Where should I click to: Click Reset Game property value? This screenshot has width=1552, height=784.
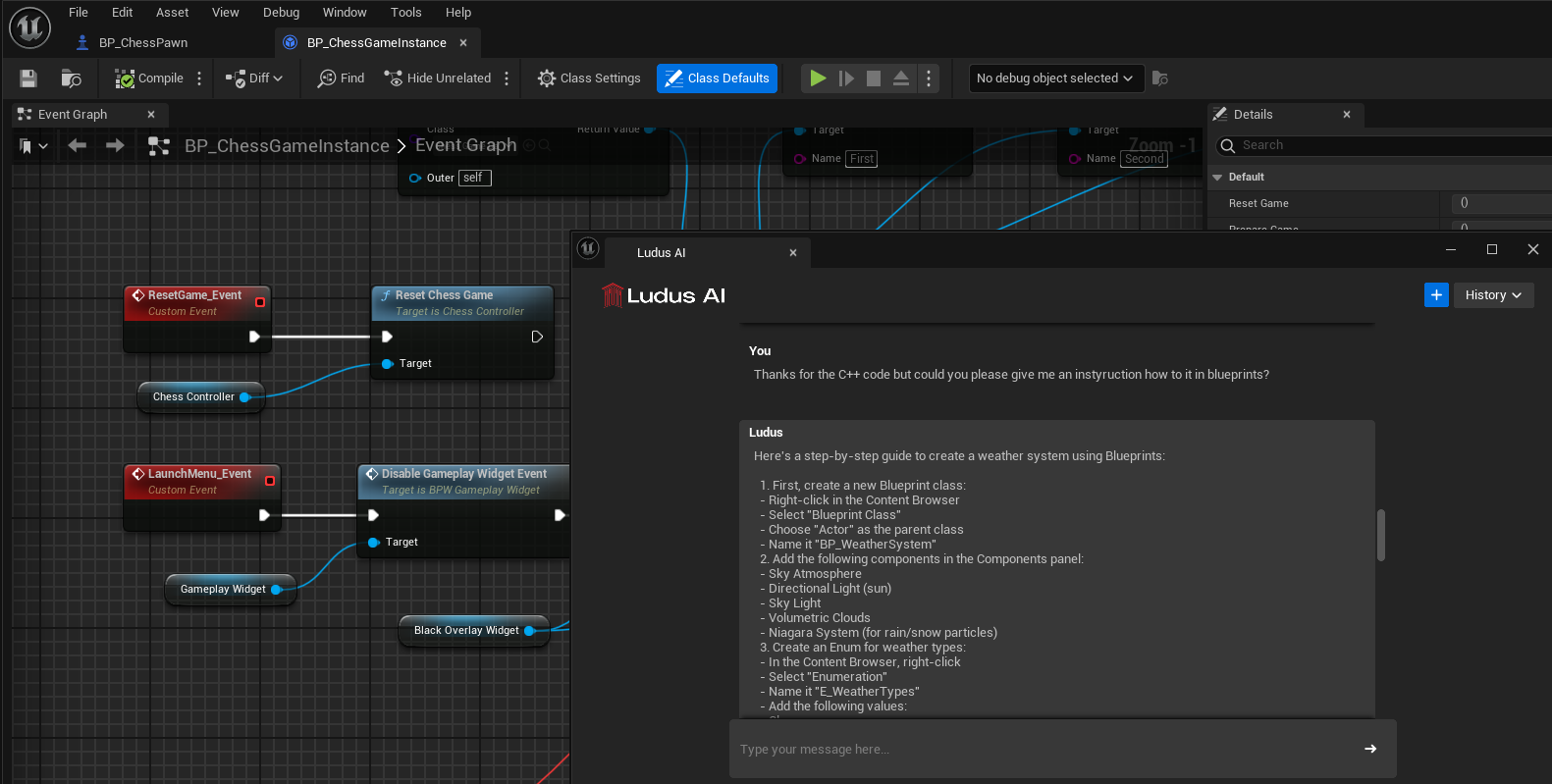coord(1502,203)
